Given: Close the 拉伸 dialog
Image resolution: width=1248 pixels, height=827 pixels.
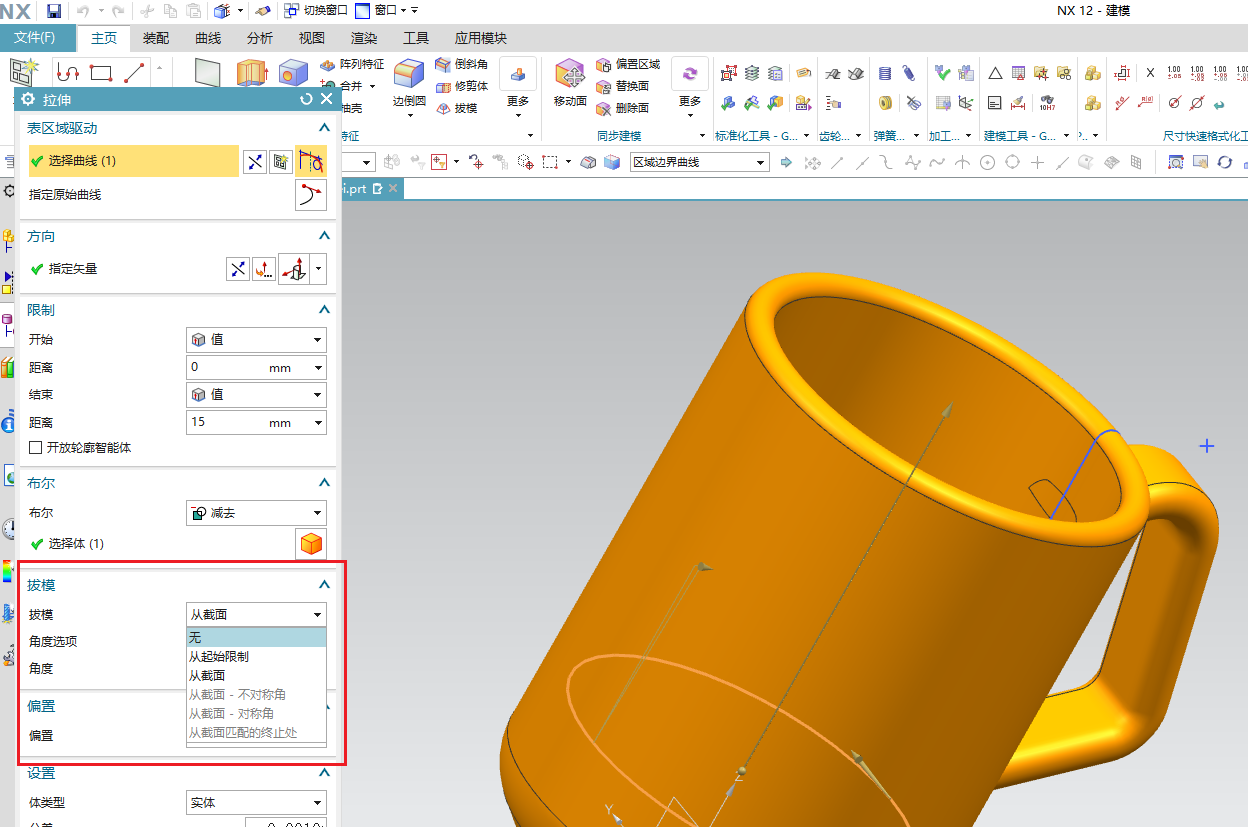Looking at the screenshot, I should 326,99.
